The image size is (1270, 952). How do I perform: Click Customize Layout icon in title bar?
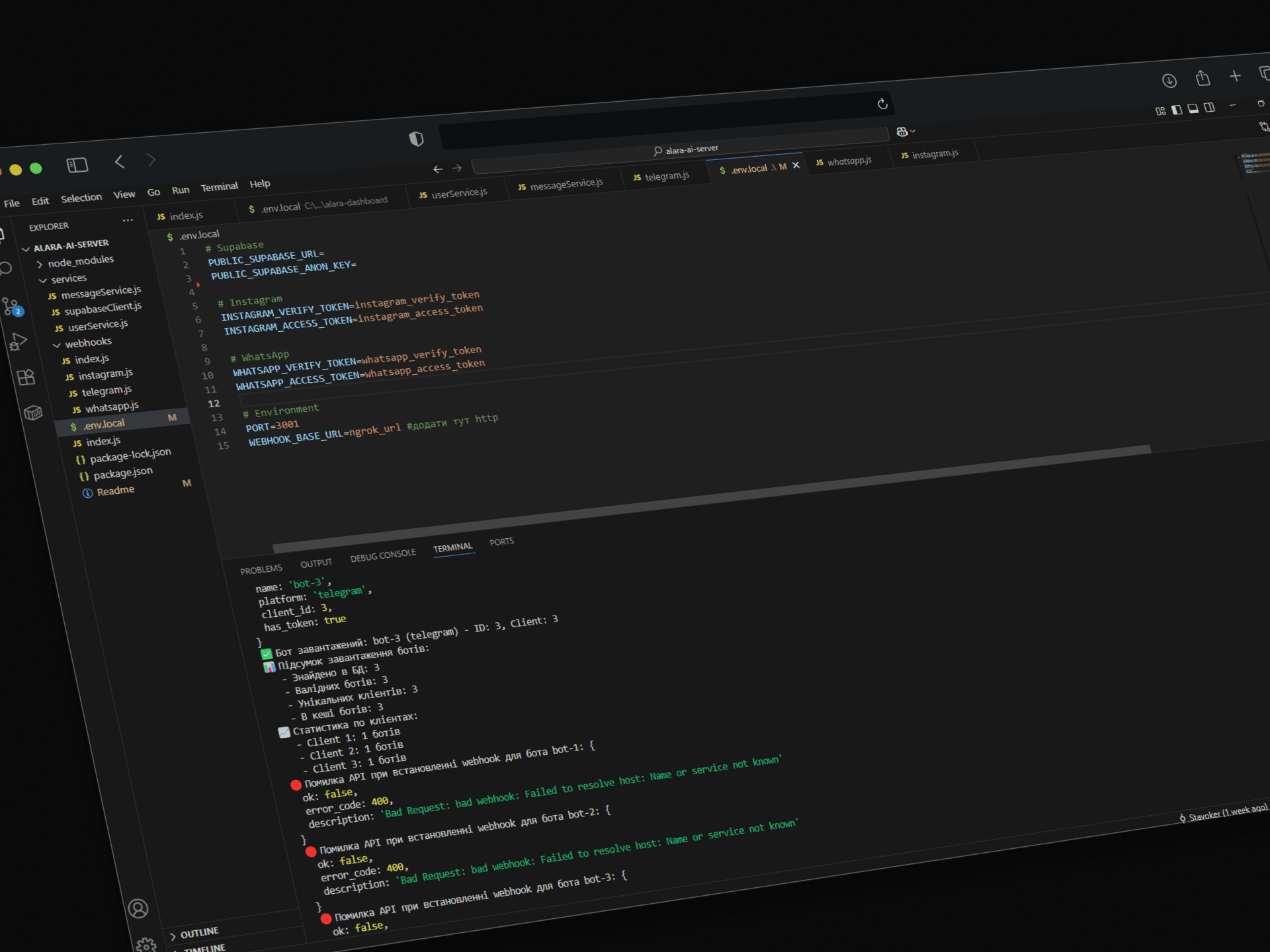coord(1160,111)
